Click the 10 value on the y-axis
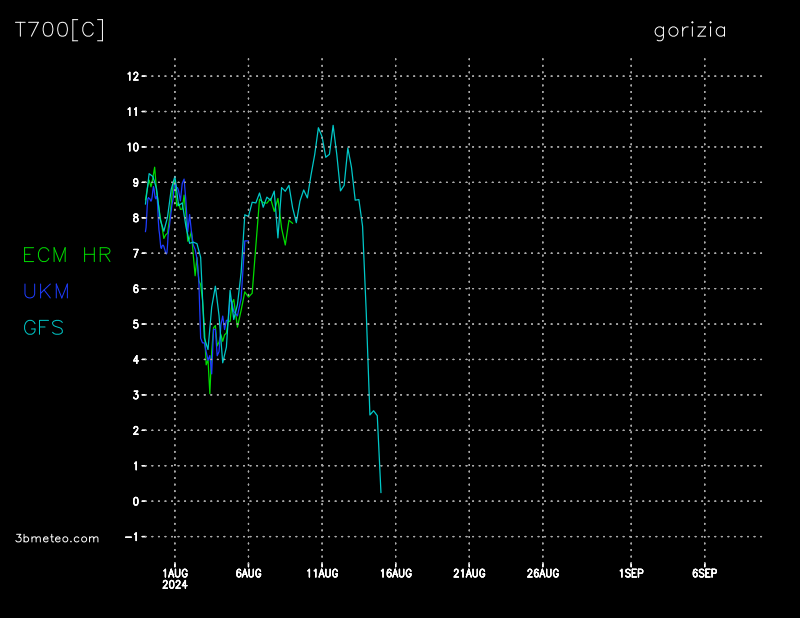The height and width of the screenshot is (618, 800). click(132, 147)
